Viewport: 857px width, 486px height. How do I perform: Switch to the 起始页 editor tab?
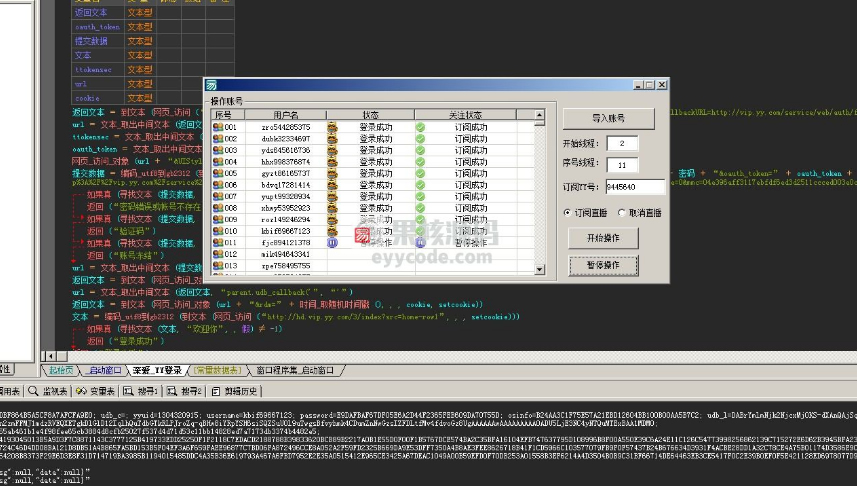coord(61,370)
